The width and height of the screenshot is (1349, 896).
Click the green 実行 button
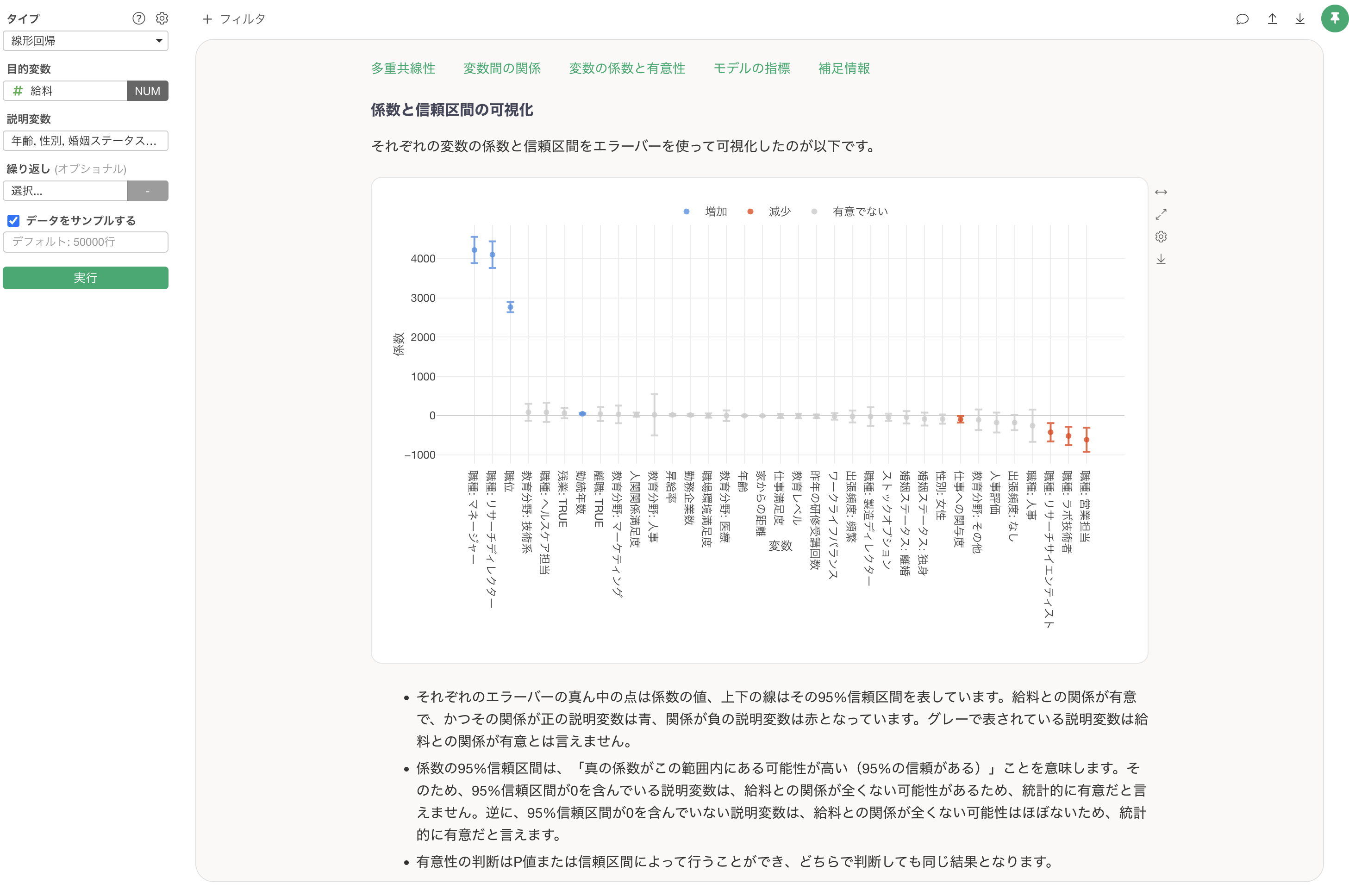click(86, 278)
